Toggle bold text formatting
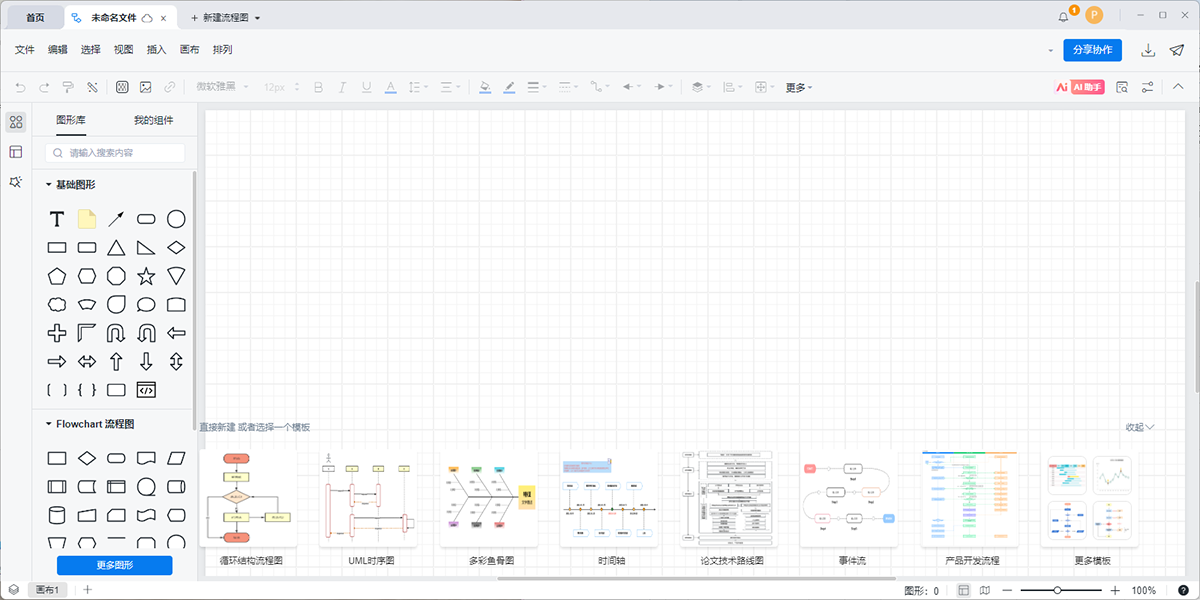The height and width of the screenshot is (600, 1200). (x=318, y=87)
